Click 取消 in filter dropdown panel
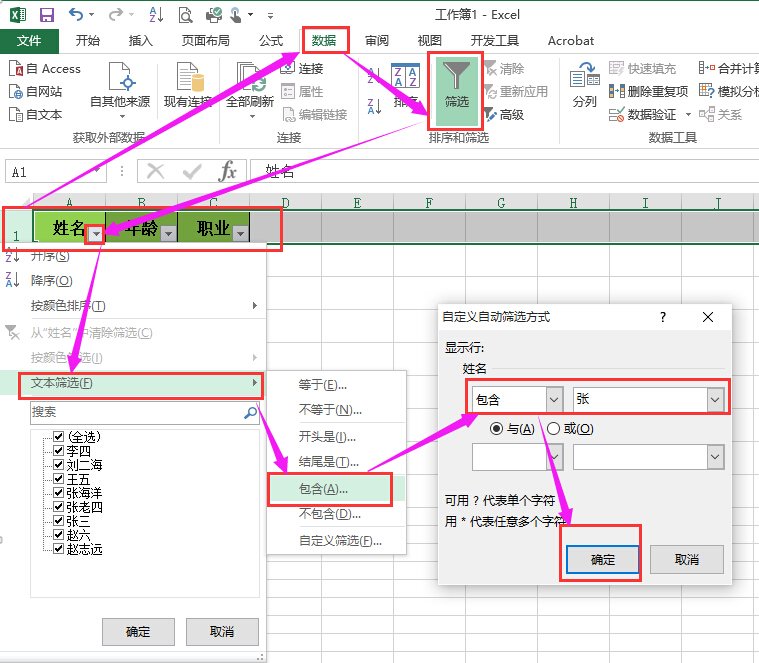This screenshot has width=759, height=663. point(222,632)
